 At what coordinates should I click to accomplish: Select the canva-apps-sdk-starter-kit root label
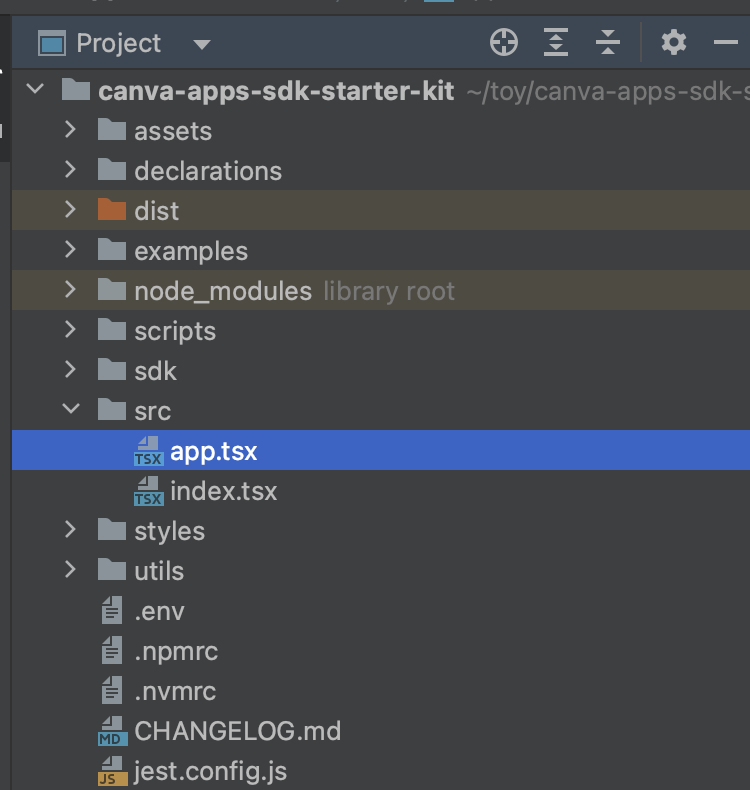click(x=276, y=91)
